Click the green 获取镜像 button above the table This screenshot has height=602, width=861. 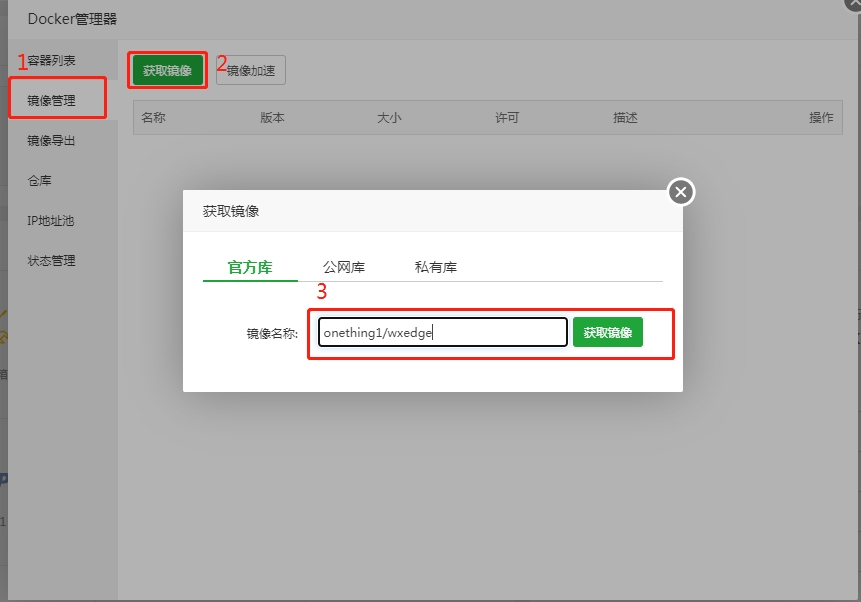pyautogui.click(x=167, y=70)
